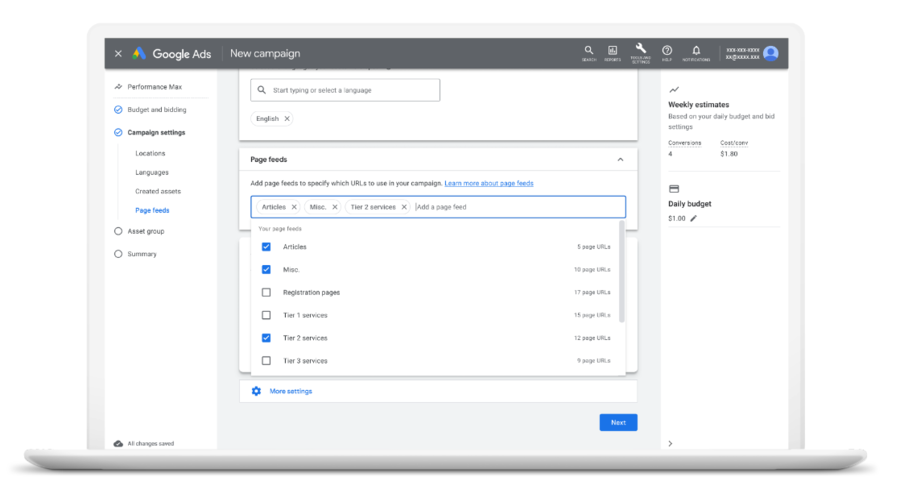Click the Next button
The image size is (900, 477).
(618, 422)
